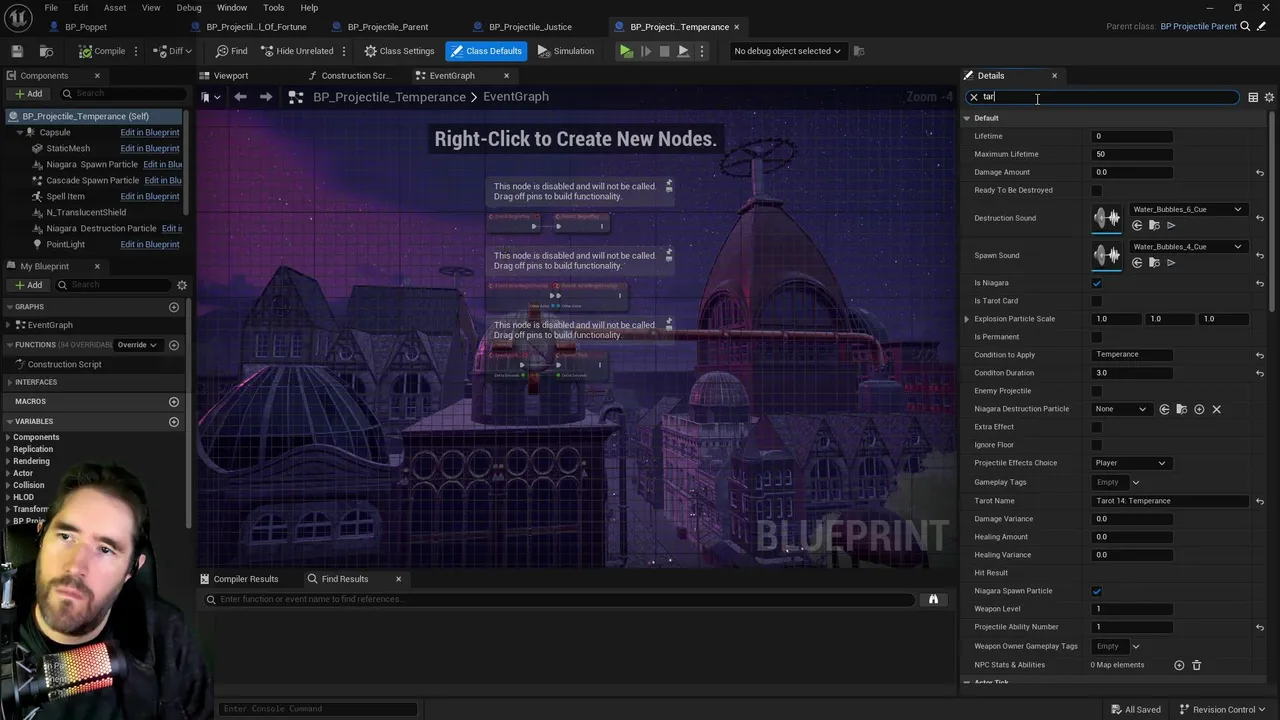Open the Tools menu

[x=274, y=8]
